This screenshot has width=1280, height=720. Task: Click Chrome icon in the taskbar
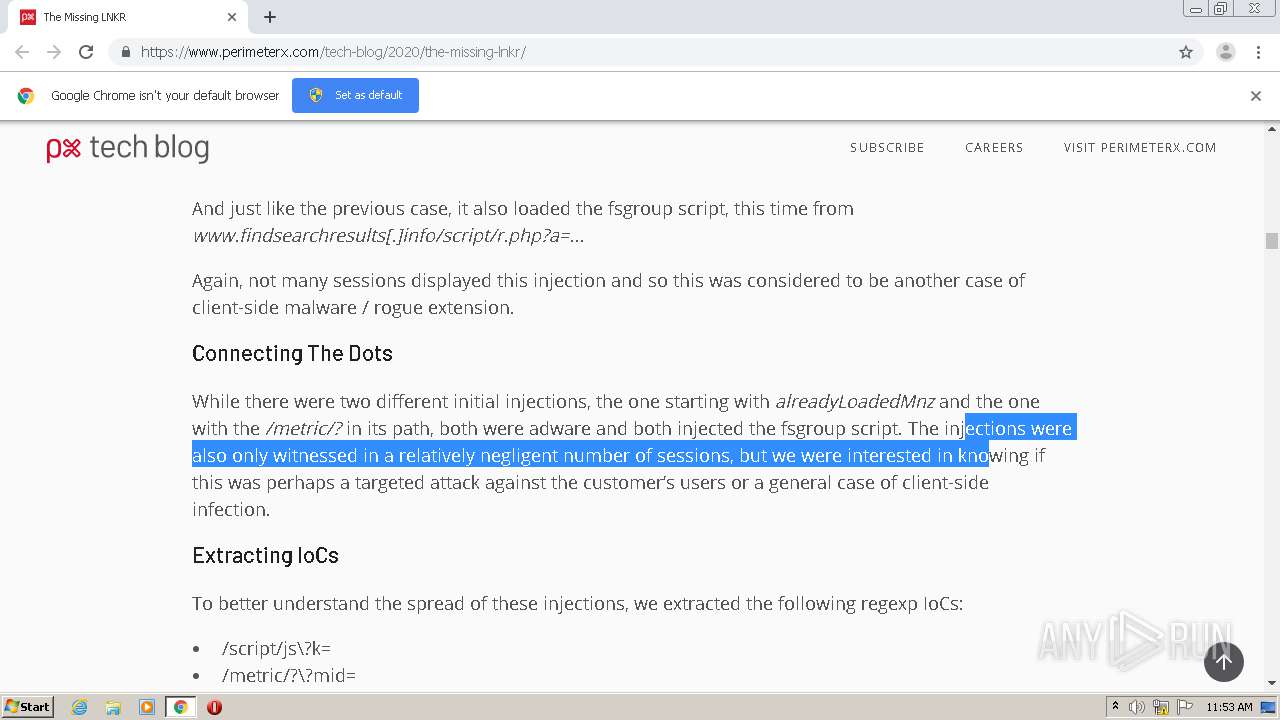pyautogui.click(x=180, y=707)
